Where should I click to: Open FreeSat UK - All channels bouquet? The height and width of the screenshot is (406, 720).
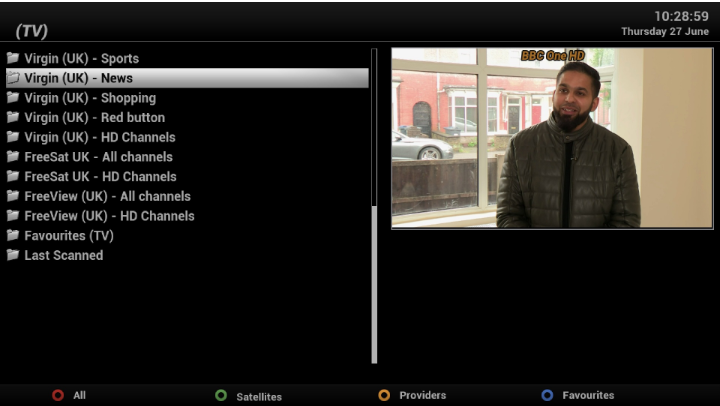[187, 157]
